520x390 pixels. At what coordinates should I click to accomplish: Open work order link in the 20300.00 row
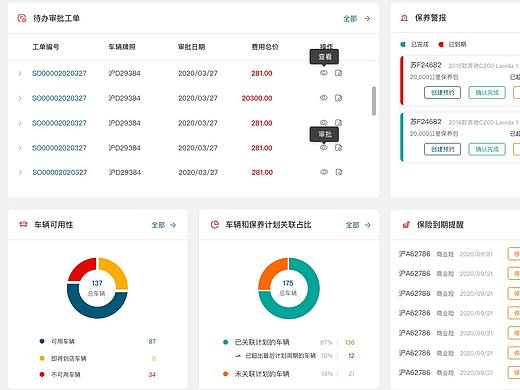[x=59, y=98]
